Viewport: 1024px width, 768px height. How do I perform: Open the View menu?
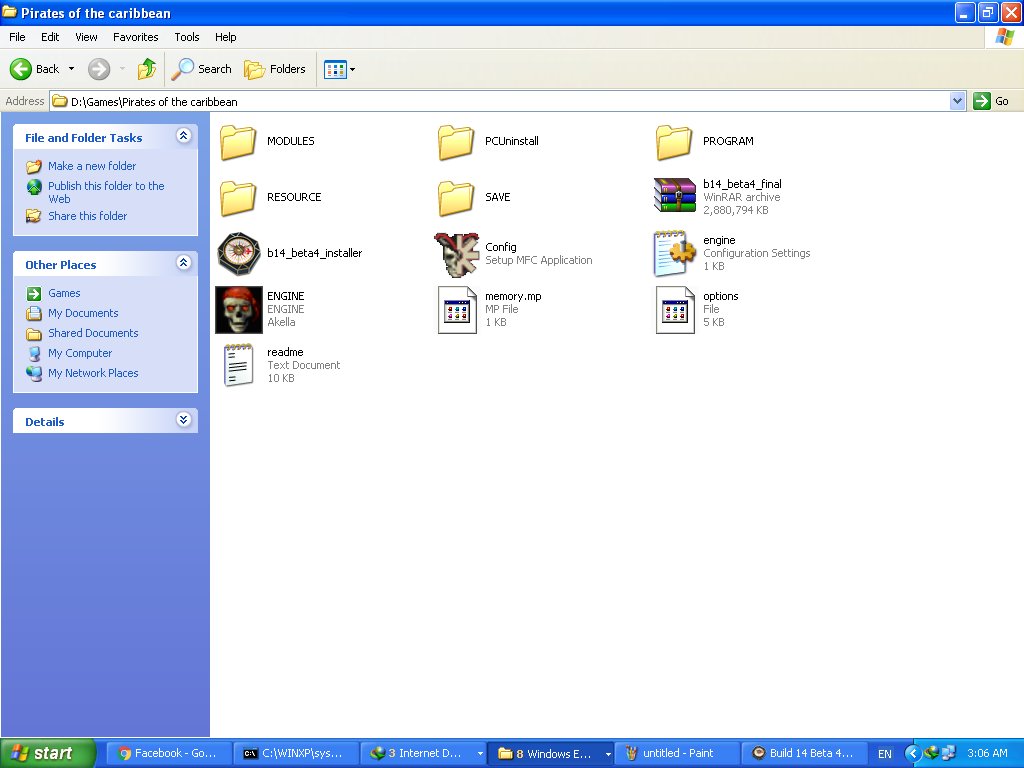point(86,37)
